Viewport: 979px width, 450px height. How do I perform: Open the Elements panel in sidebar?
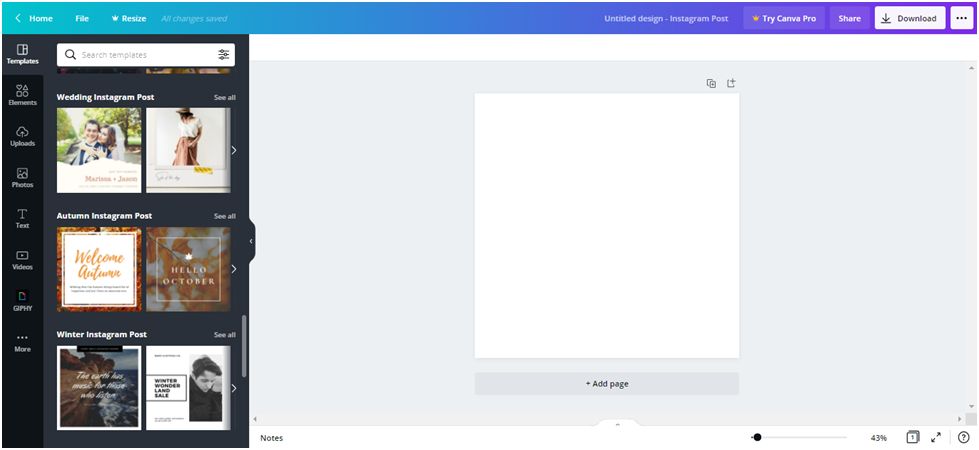[22, 95]
